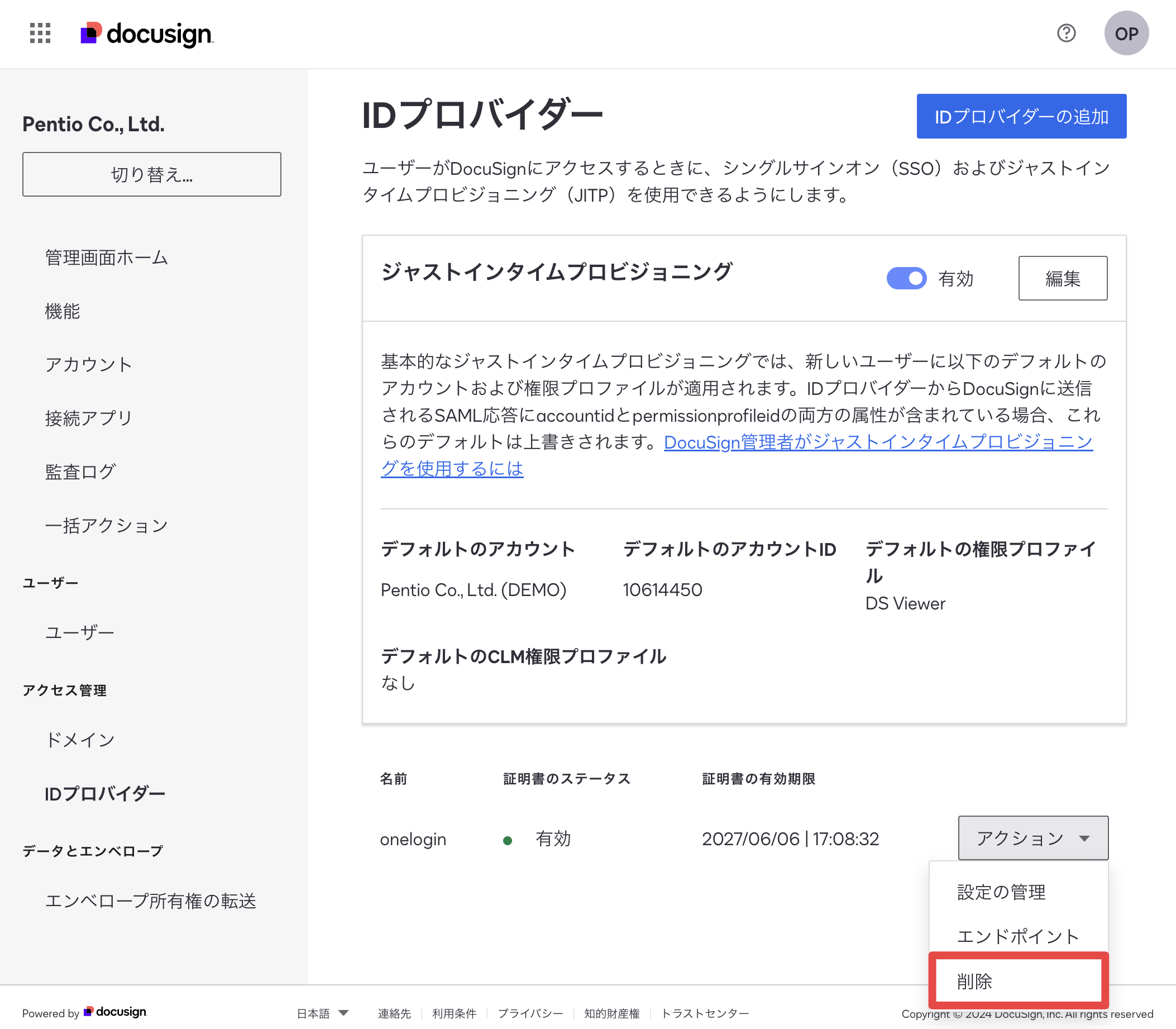Open the OP user profile avatar

tap(1126, 34)
